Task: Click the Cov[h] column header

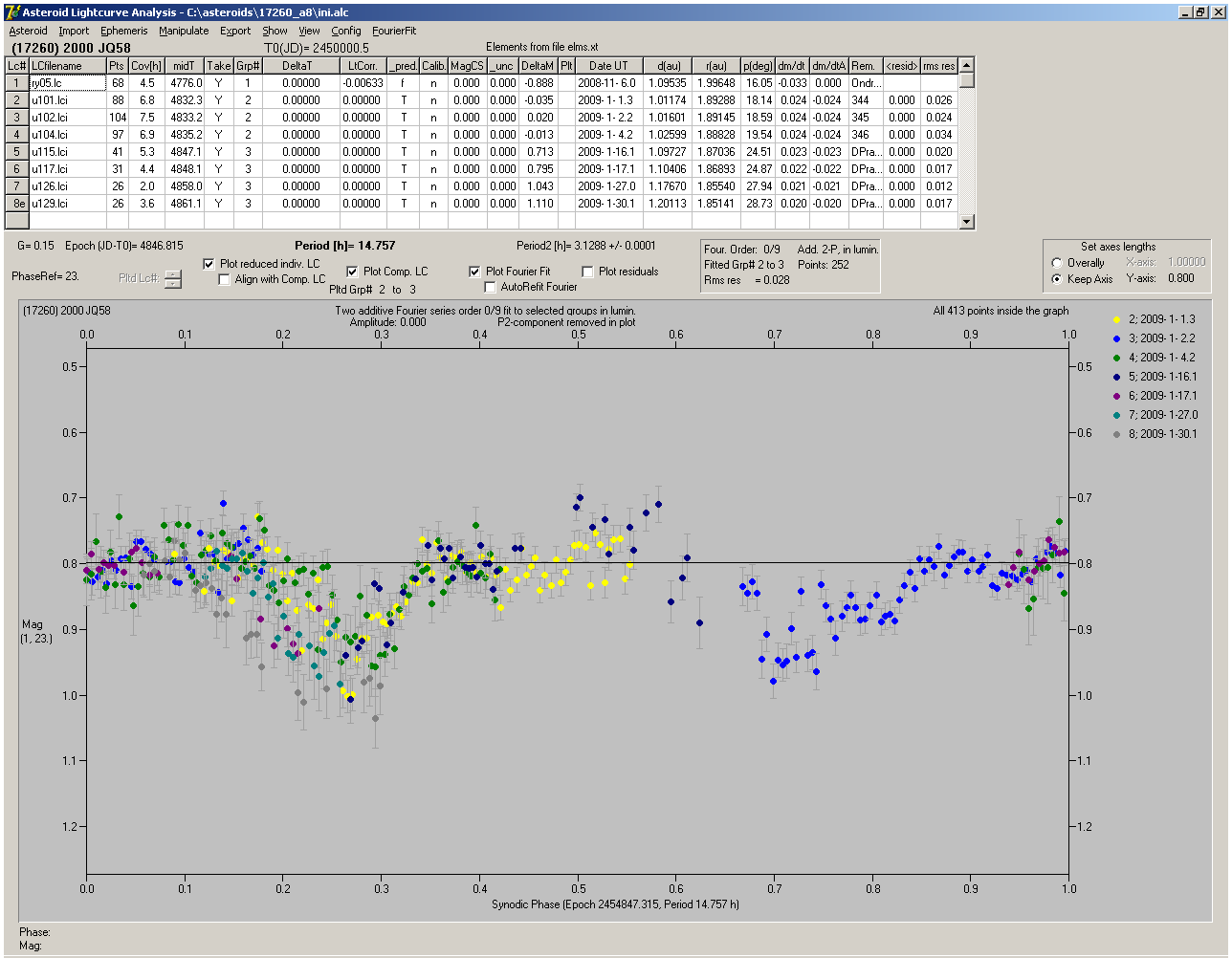Action: pyautogui.click(x=146, y=66)
